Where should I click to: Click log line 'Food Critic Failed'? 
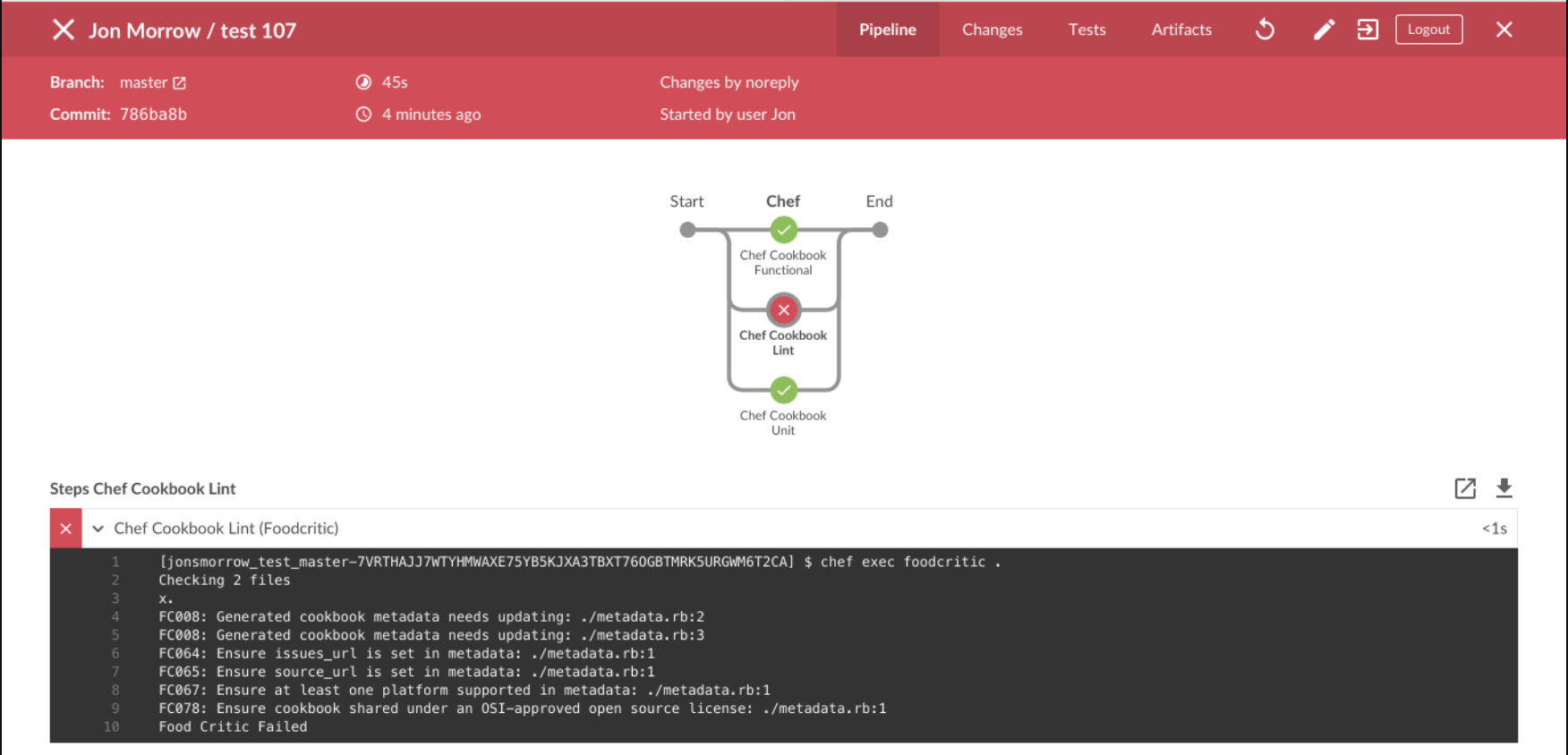coord(233,726)
